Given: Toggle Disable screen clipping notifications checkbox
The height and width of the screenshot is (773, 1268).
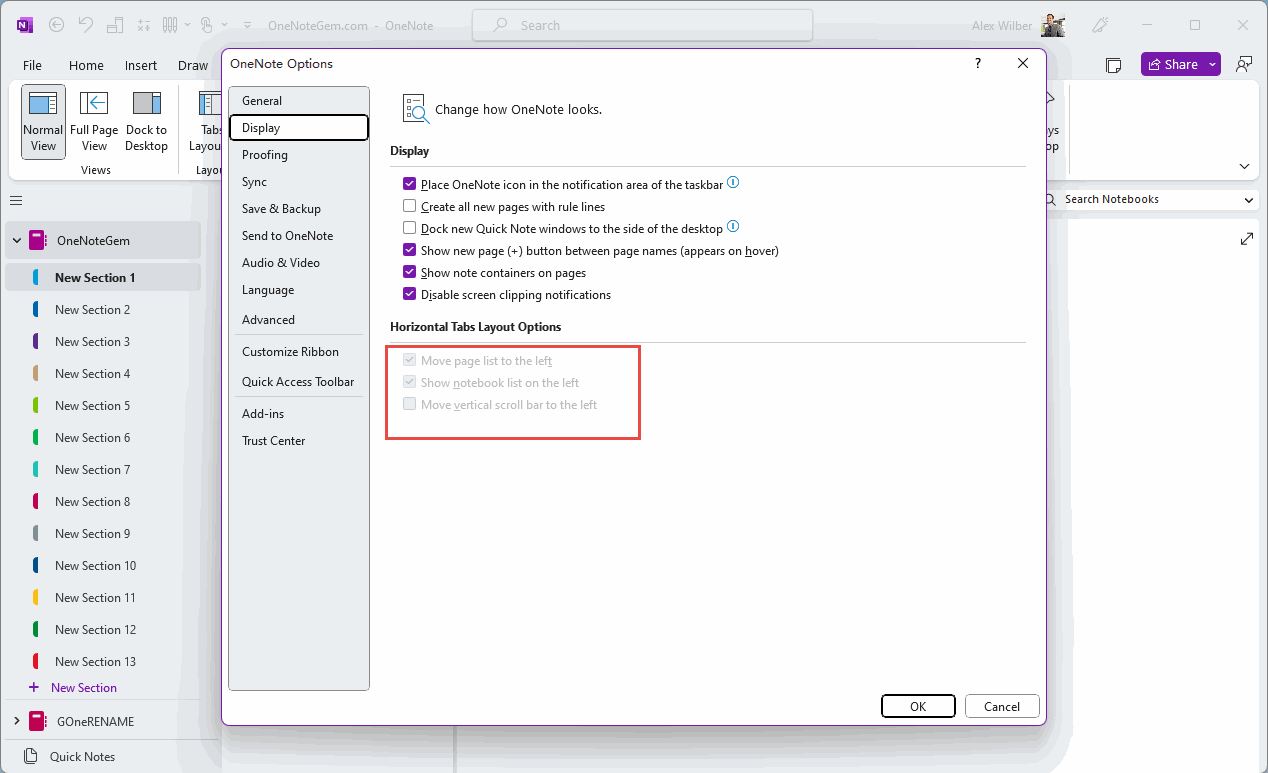Looking at the screenshot, I should click(409, 294).
